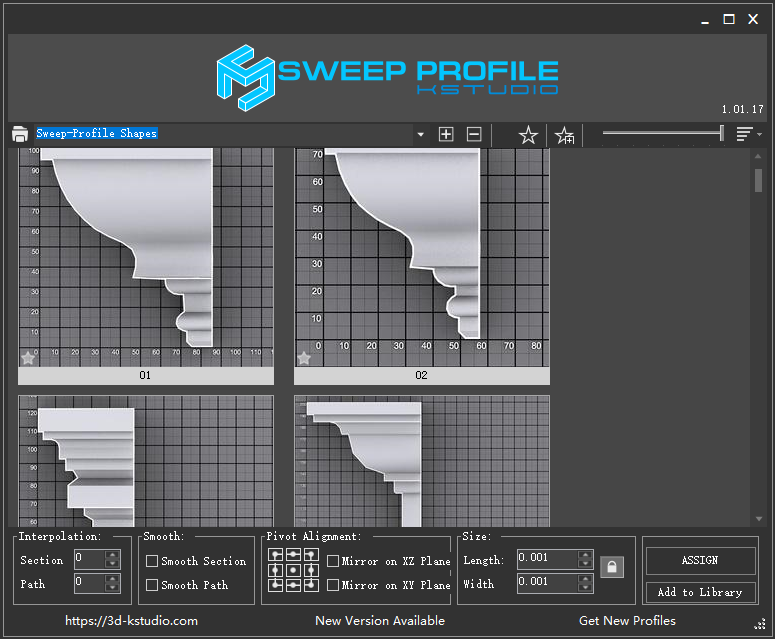Open the https://3d-kstudio.com link
Viewport: 775px width, 639px height.
click(131, 621)
